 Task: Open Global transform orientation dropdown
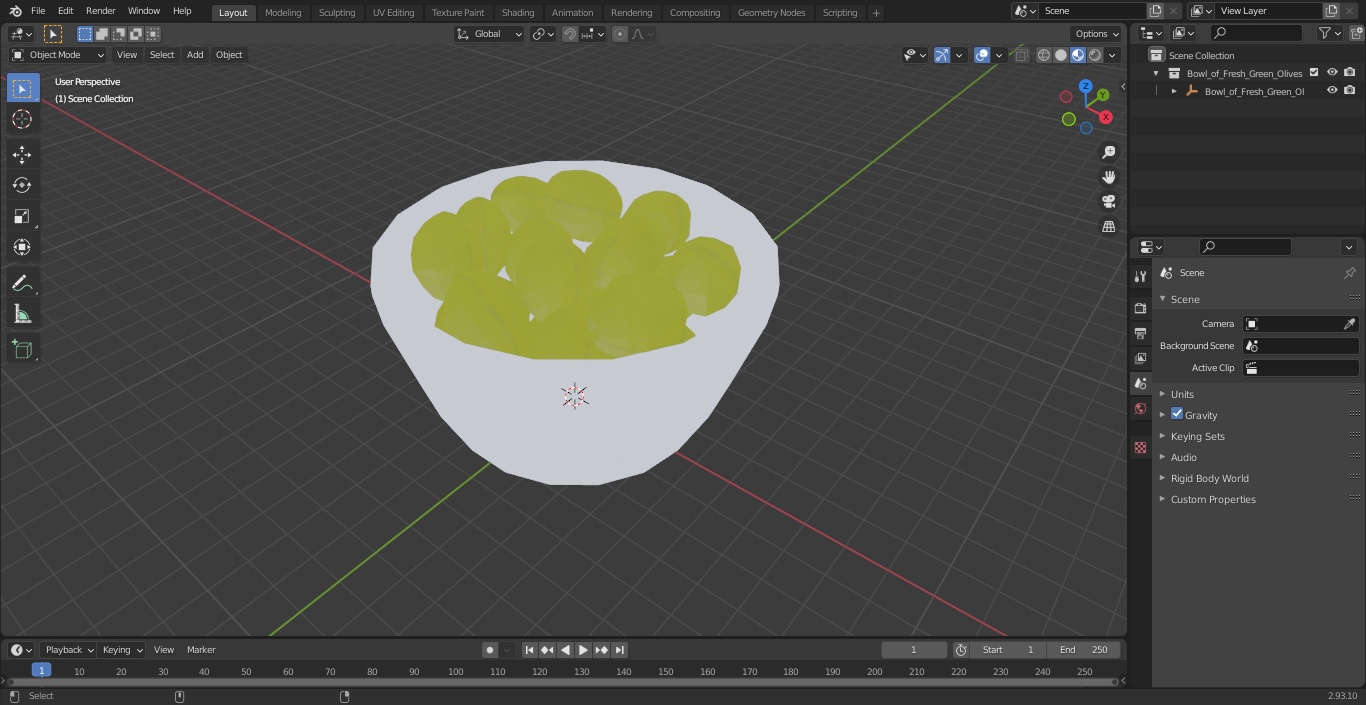(489, 34)
